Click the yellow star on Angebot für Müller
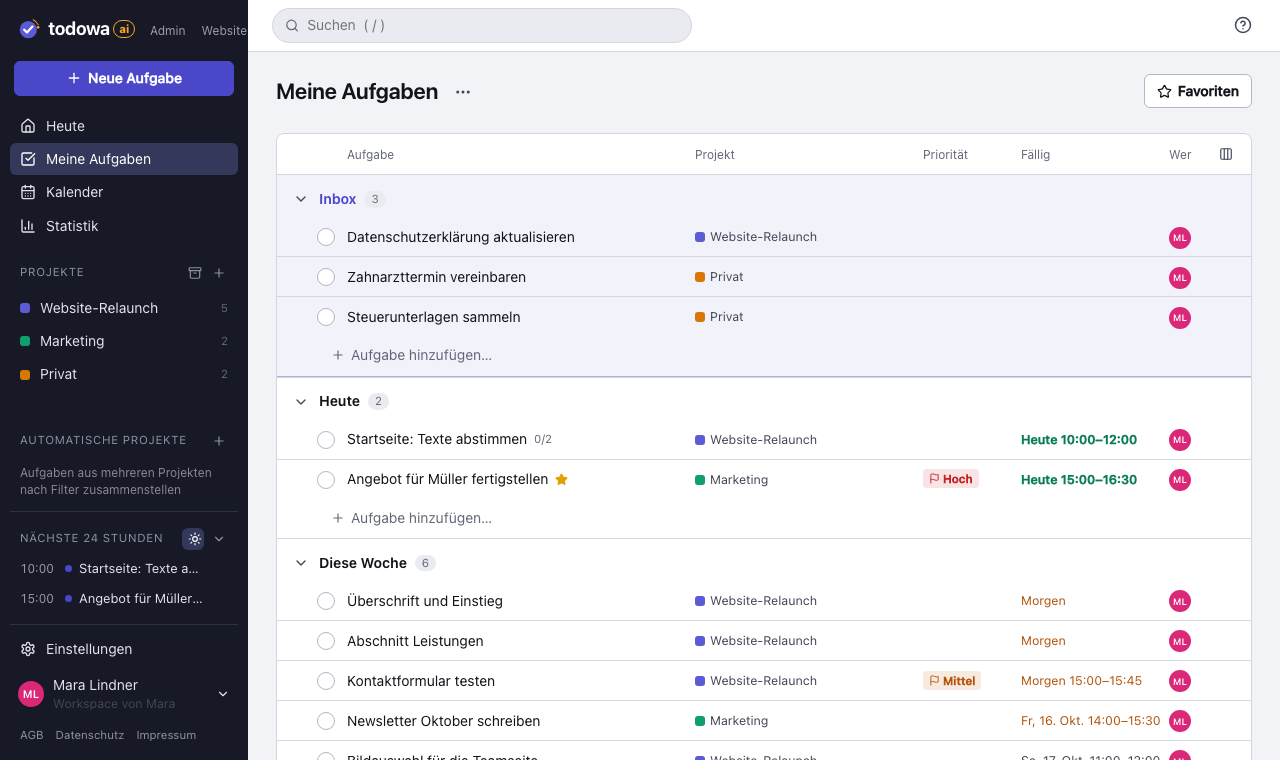The height and width of the screenshot is (760, 1280). (x=561, y=479)
